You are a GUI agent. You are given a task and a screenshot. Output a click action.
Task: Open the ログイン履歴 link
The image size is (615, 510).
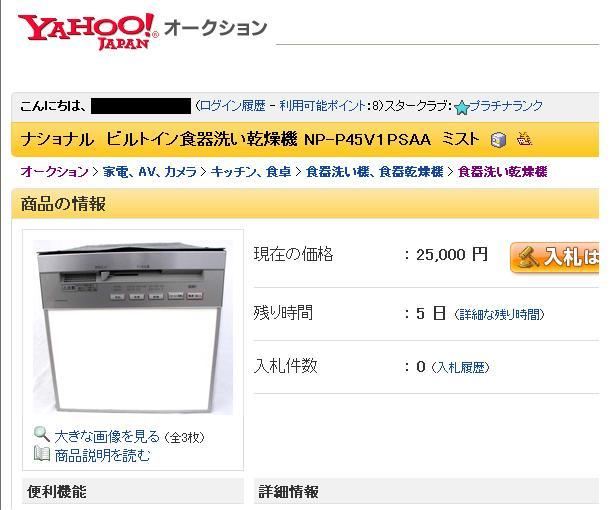coord(233,106)
